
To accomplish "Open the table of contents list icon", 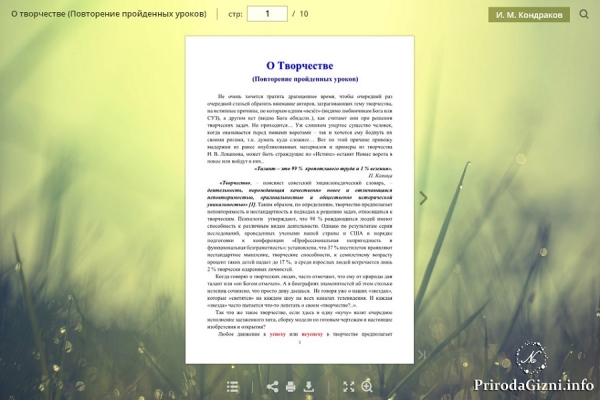I will [x=233, y=387].
